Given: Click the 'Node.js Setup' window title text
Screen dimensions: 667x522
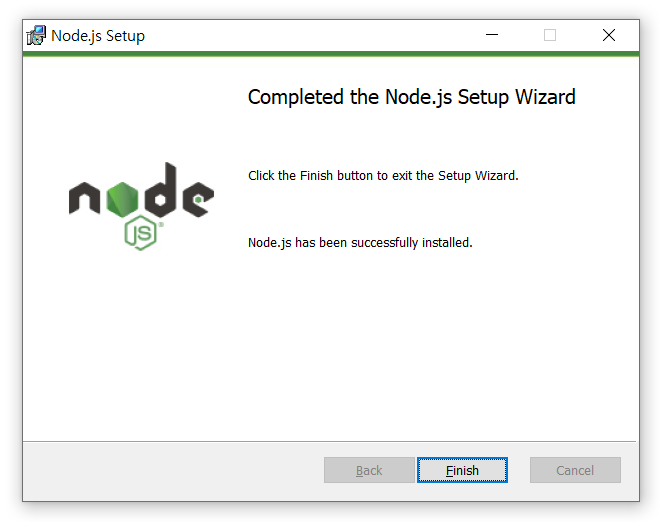Looking at the screenshot, I should pos(98,36).
